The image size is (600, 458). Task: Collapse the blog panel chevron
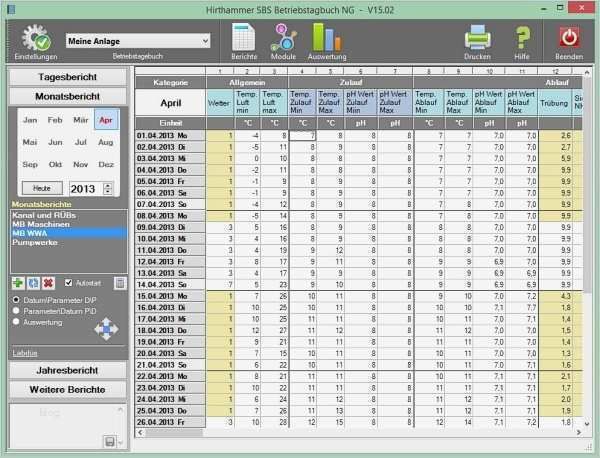point(120,410)
